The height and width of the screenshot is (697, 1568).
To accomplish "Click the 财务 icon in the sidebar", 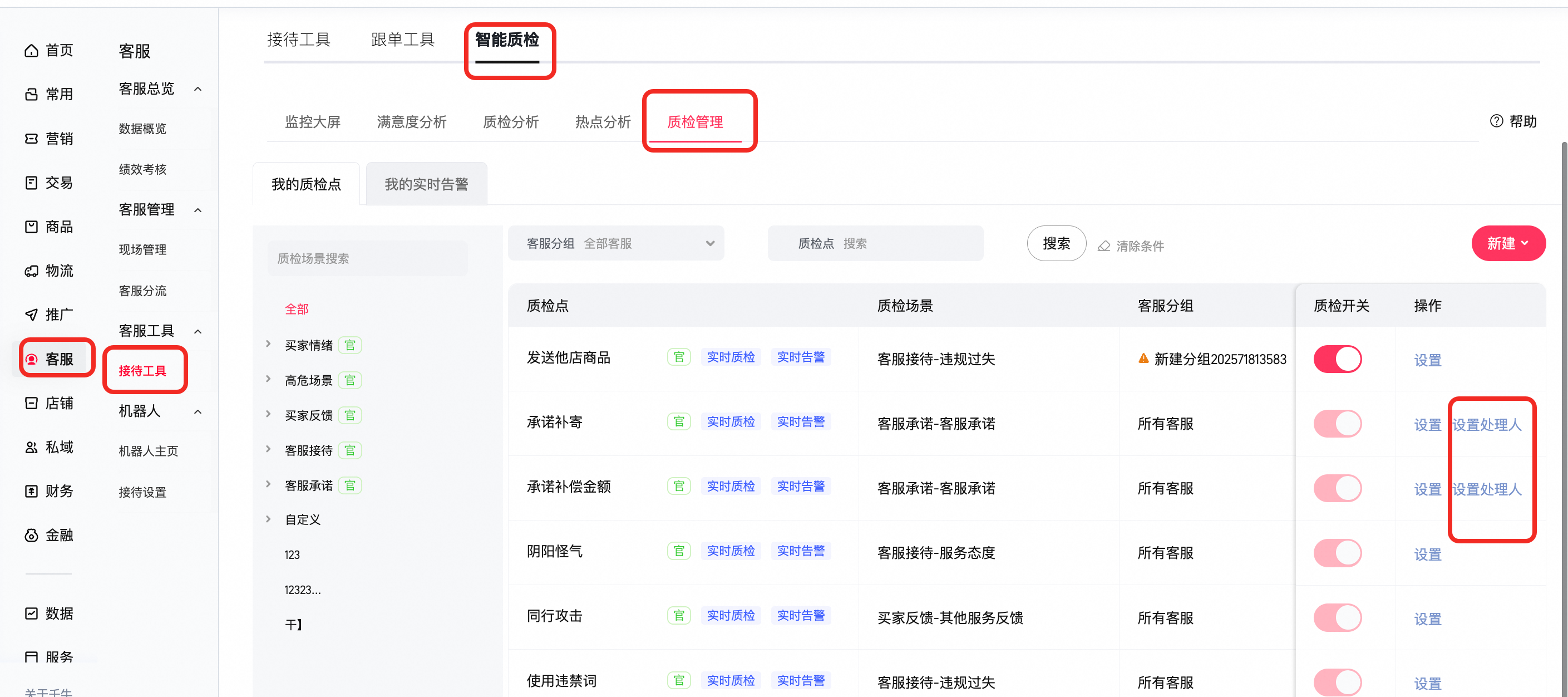I will 32,490.
